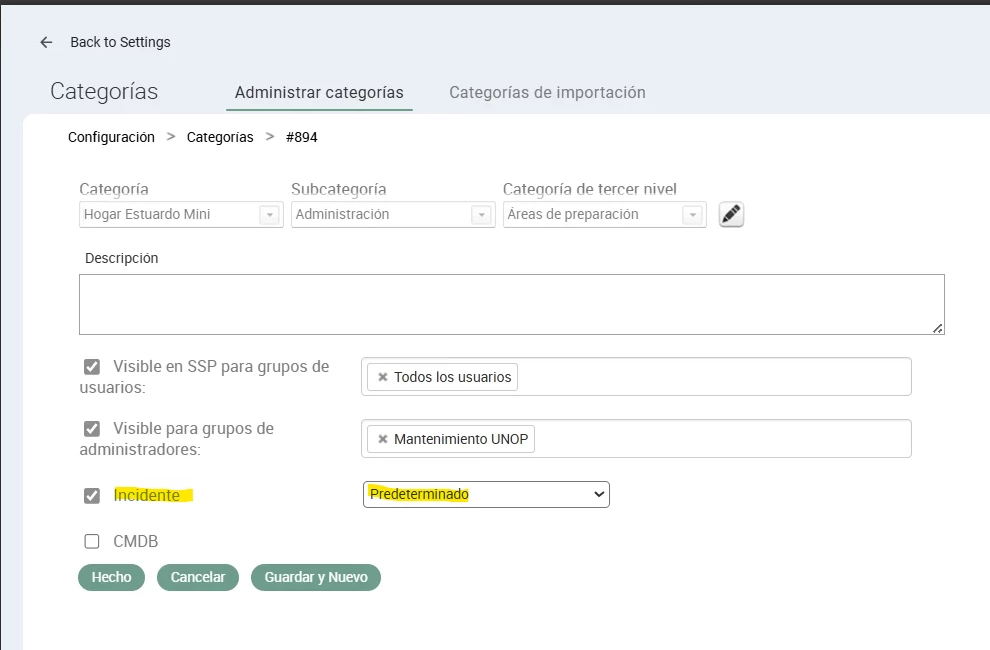Viewport: 990px width, 650px height.
Task: Click into the Descripción text area
Action: [511, 304]
